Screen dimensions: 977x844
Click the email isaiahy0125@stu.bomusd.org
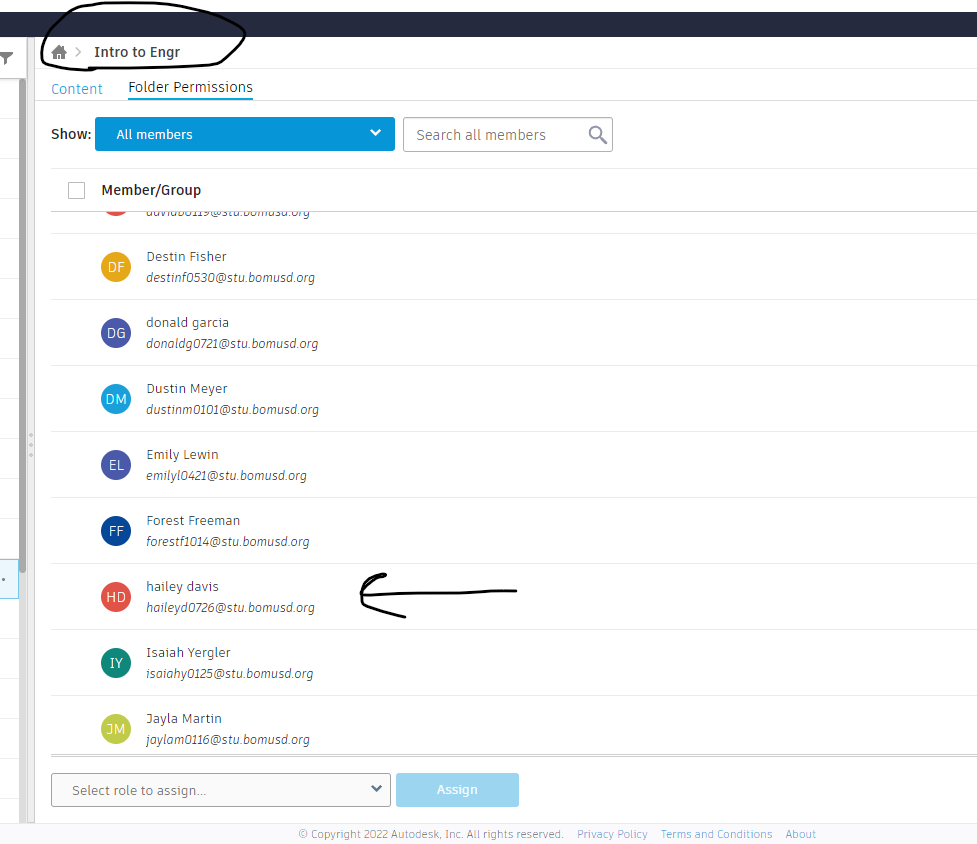230,674
